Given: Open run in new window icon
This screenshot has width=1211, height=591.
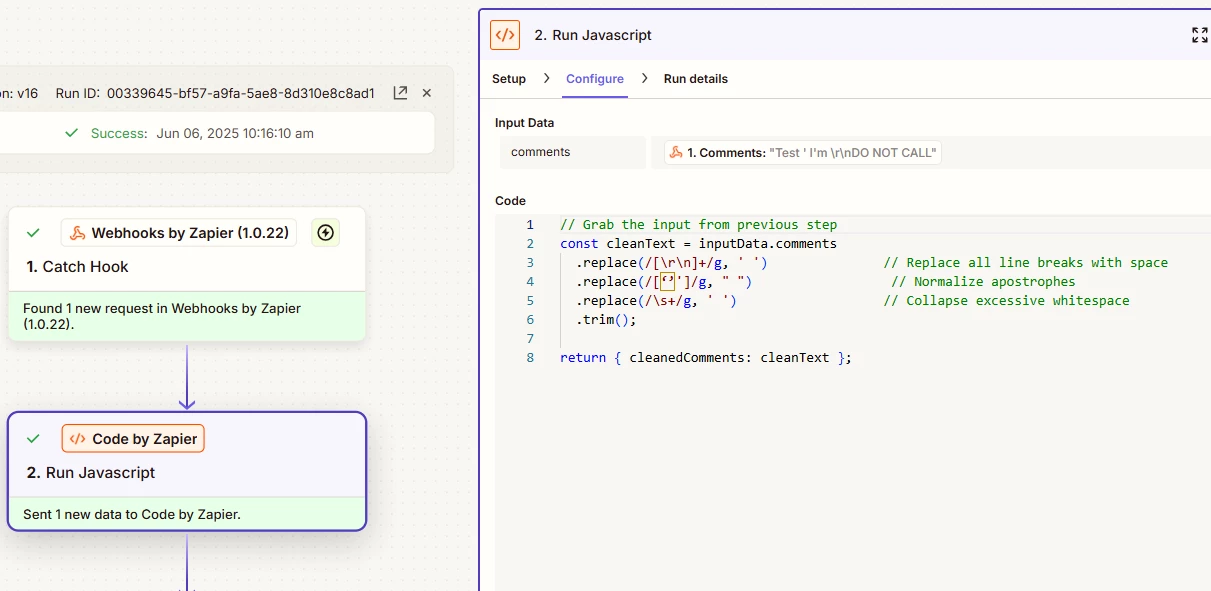Looking at the screenshot, I should point(400,93).
